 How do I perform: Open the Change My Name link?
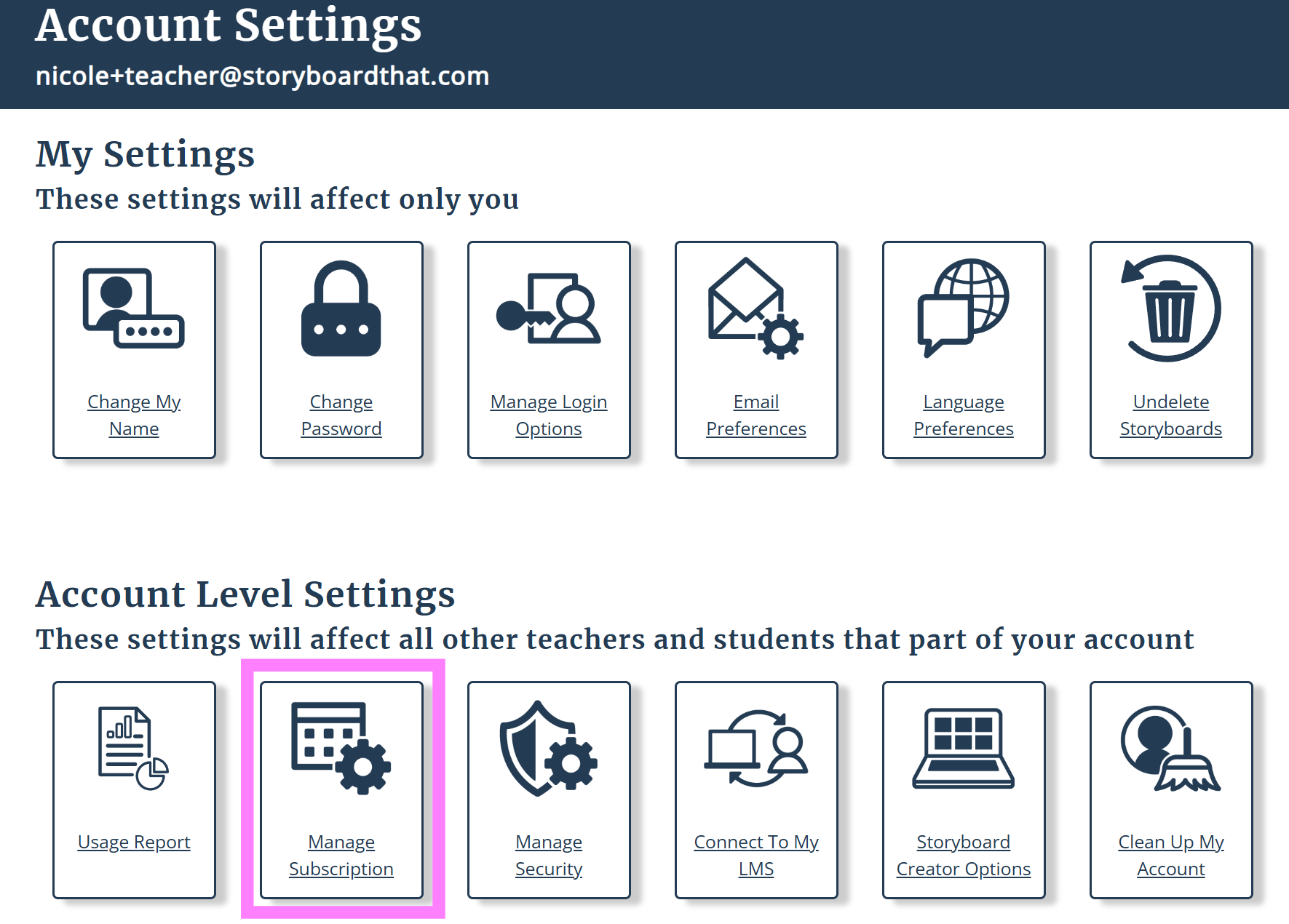[x=134, y=415]
